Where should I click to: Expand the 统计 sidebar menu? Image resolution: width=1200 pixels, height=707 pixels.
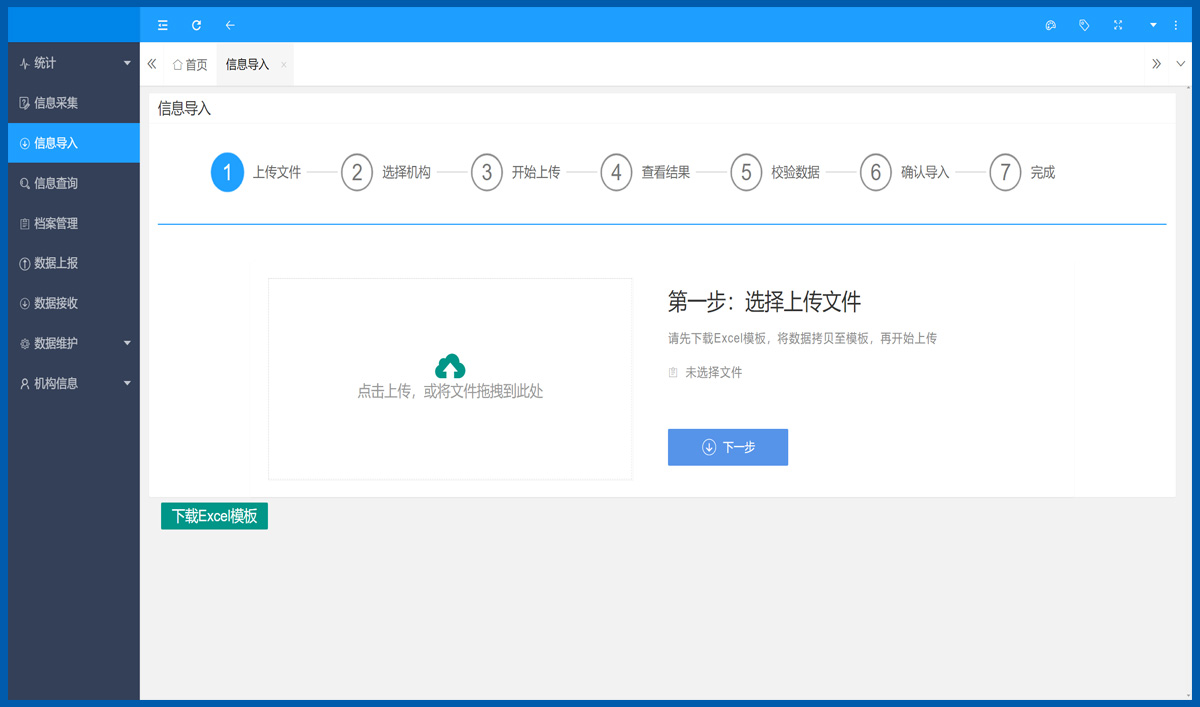(74, 63)
